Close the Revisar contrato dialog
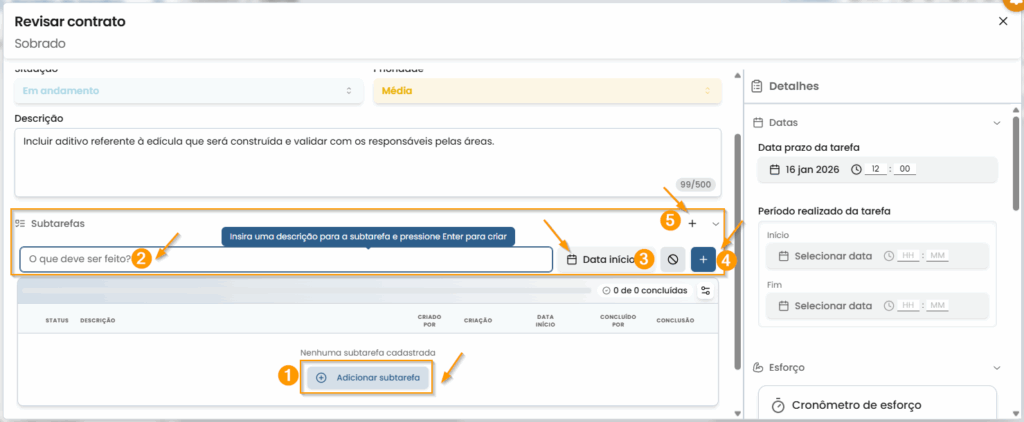The height and width of the screenshot is (422, 1024). pos(1003,21)
